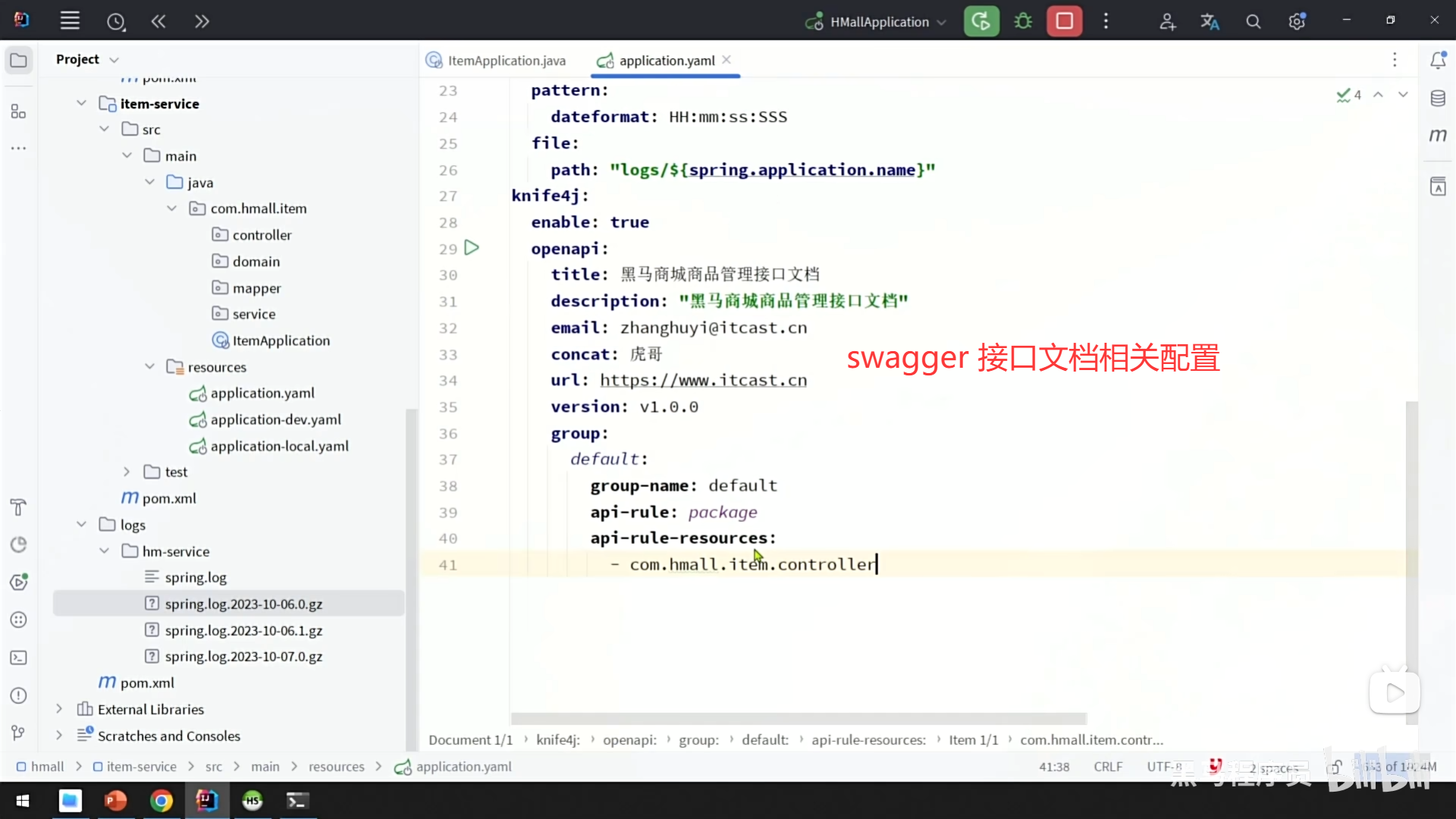The width and height of the screenshot is (1456, 819).
Task: Rerun HMallApplication with green button
Action: click(981, 21)
